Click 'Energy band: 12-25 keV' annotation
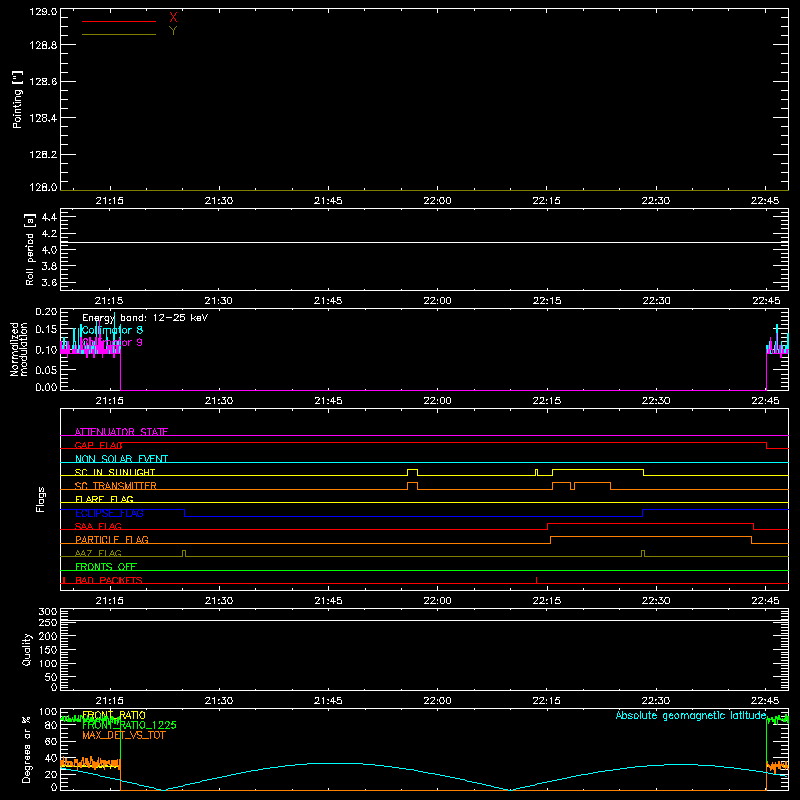The width and height of the screenshot is (800, 800). (145, 318)
